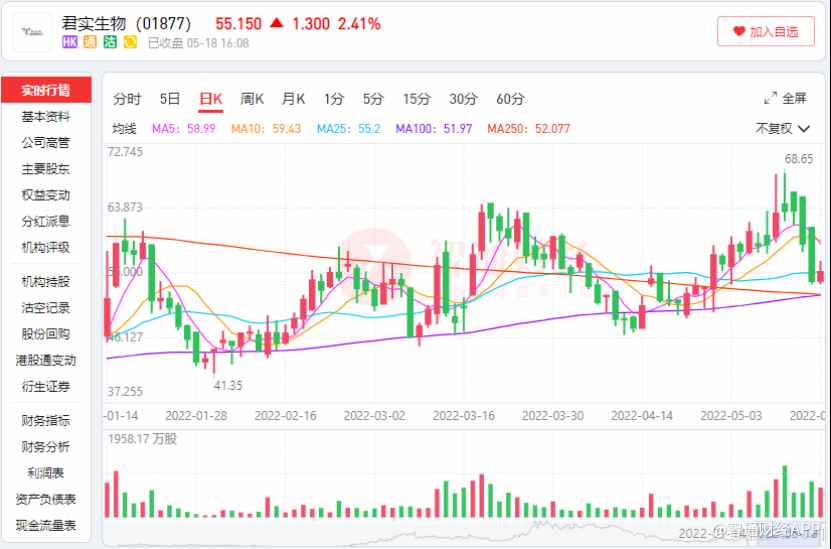Screen dimensions: 831x549
Task: Add stock to watchlist with 加入自选
Action: [766, 32]
